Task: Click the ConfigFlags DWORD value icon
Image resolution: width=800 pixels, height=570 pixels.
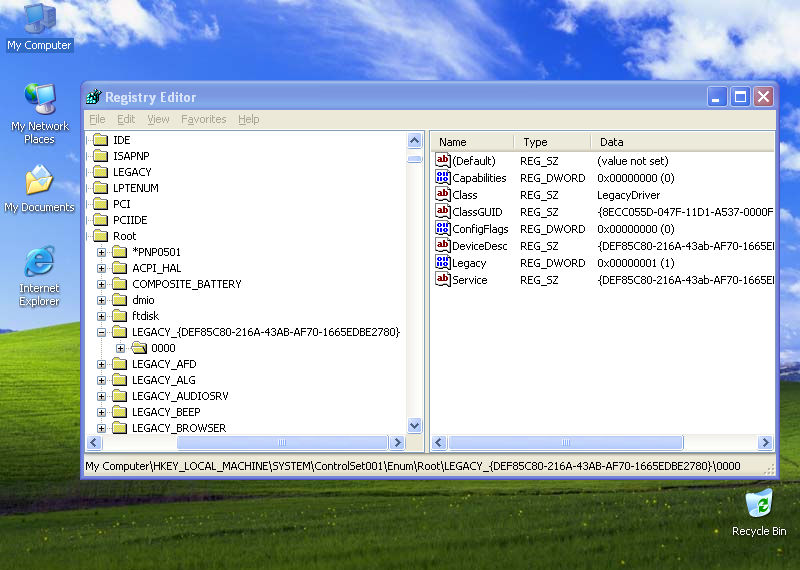Action: click(442, 228)
